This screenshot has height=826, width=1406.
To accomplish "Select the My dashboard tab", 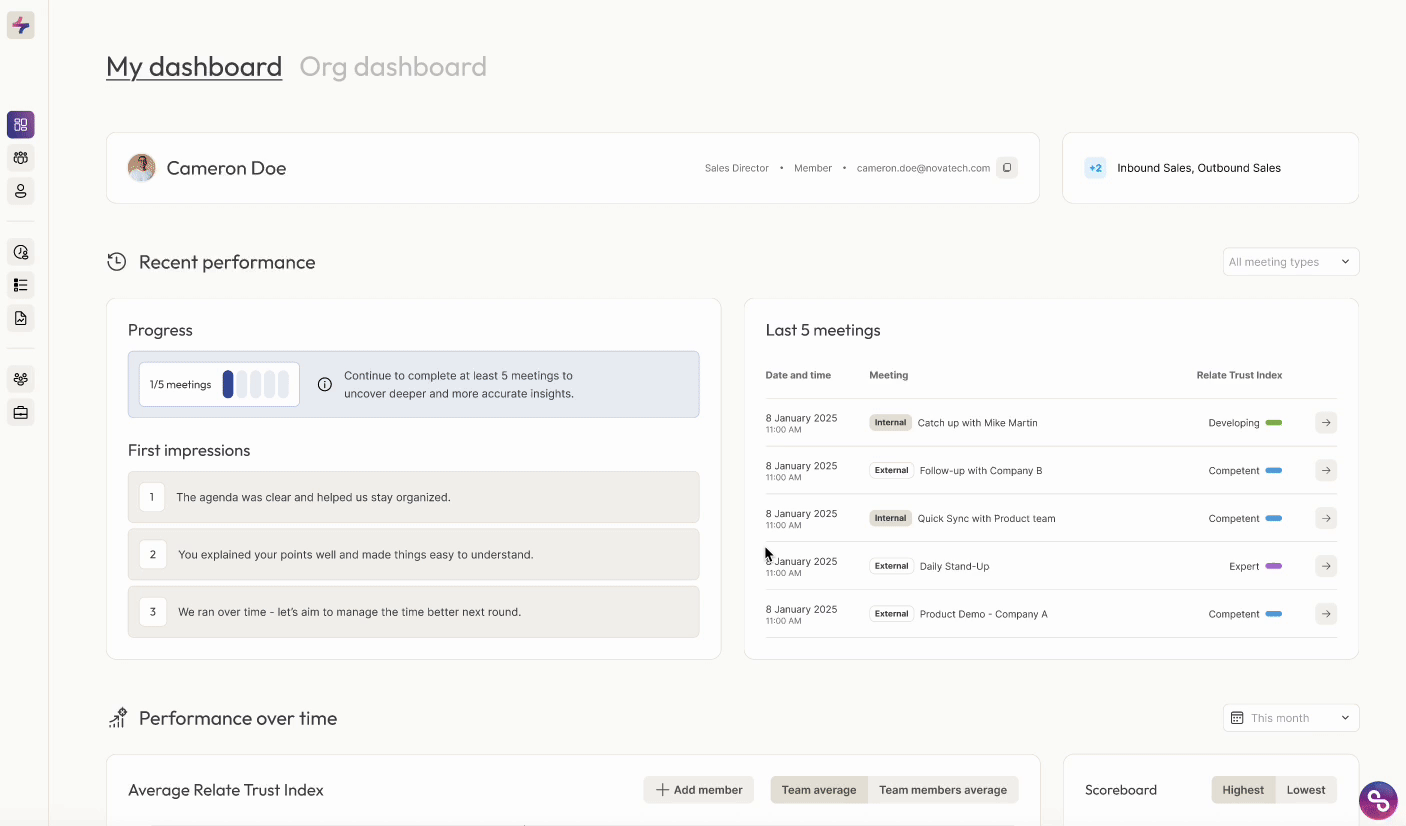I will coord(194,67).
